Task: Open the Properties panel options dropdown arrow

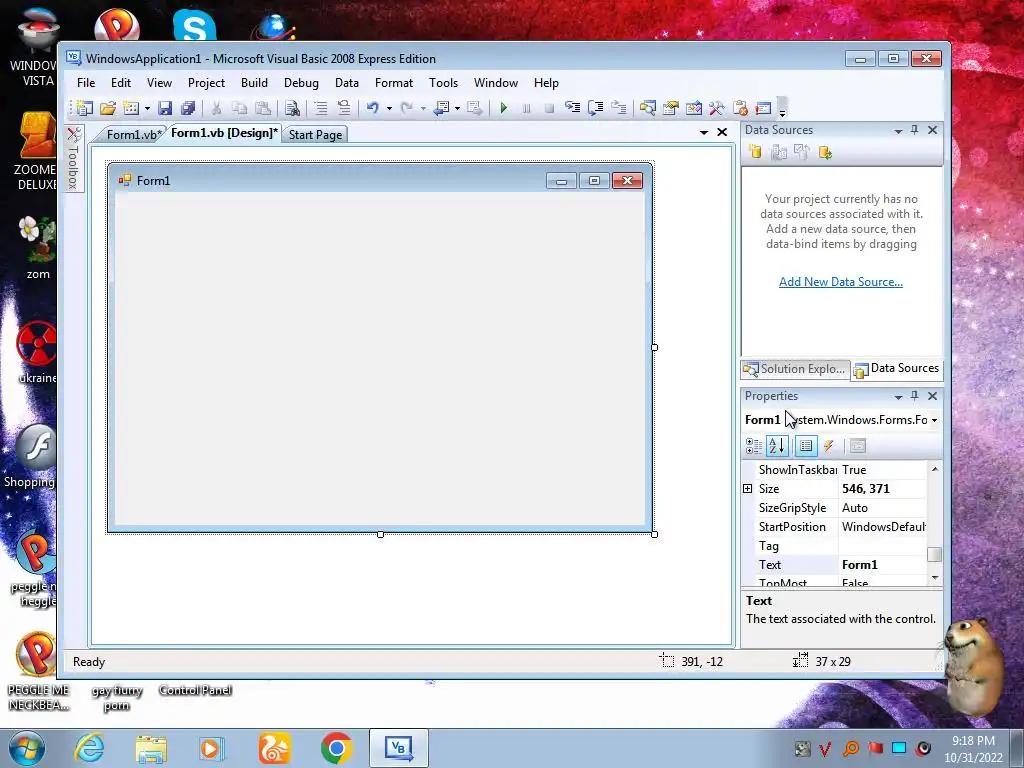Action: pyautogui.click(x=899, y=396)
